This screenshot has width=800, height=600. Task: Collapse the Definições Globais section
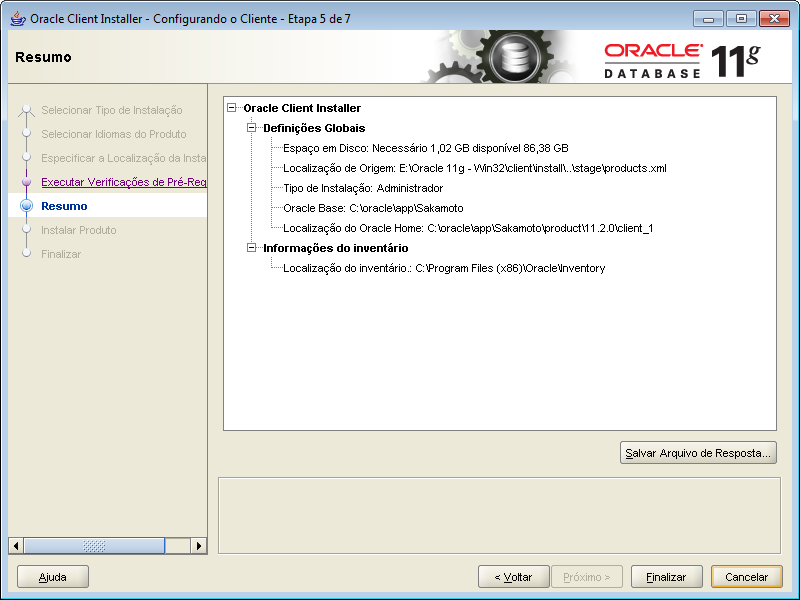(x=252, y=128)
